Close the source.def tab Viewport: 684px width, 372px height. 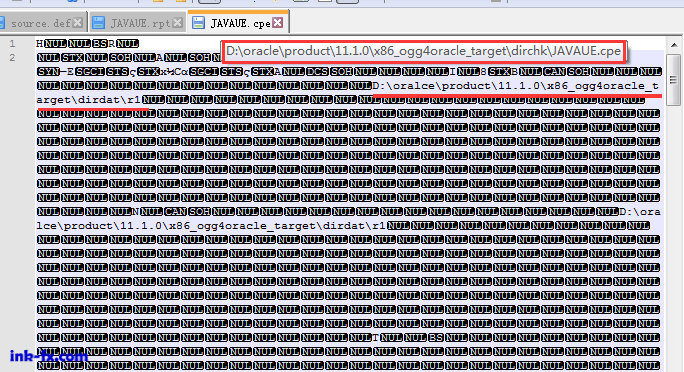pos(78,23)
